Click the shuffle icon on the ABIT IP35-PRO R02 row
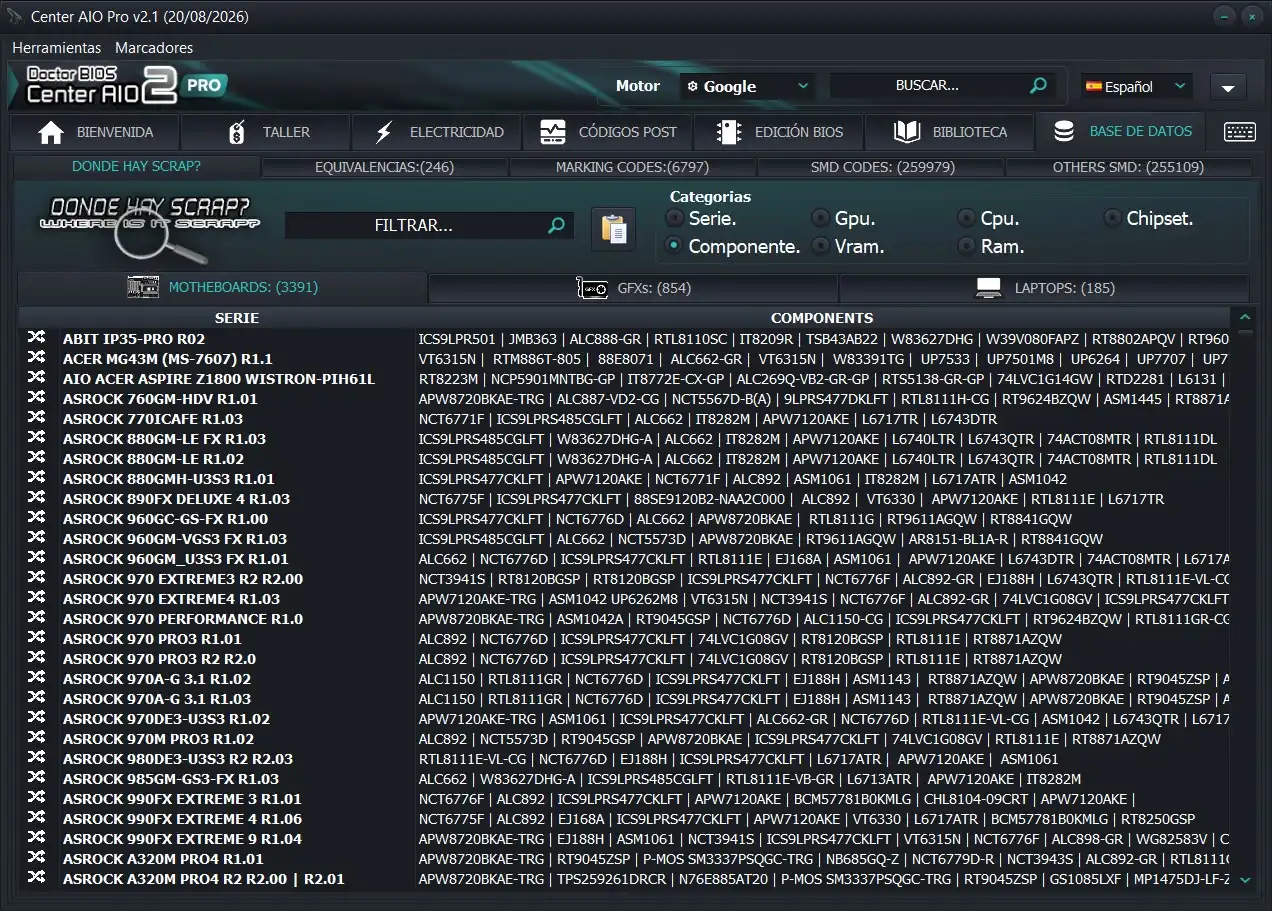Screen dimensions: 1272x911 point(37,339)
